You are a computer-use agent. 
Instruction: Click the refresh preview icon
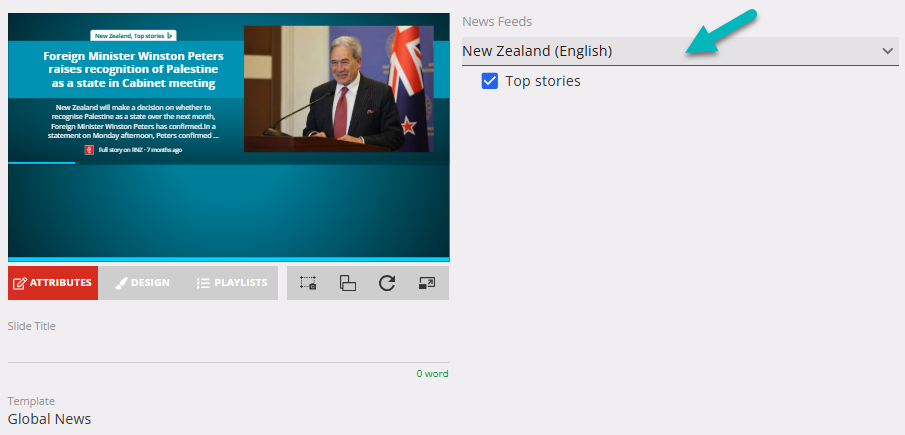click(x=387, y=283)
